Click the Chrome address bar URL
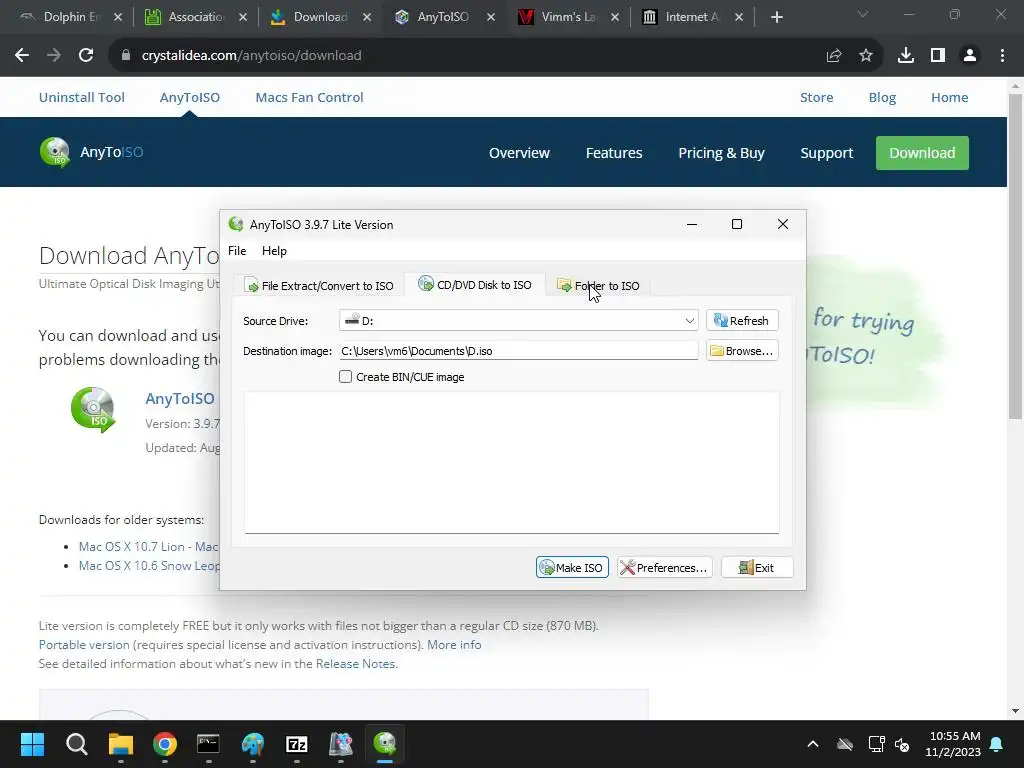Viewport: 1024px width, 768px height. (x=251, y=56)
